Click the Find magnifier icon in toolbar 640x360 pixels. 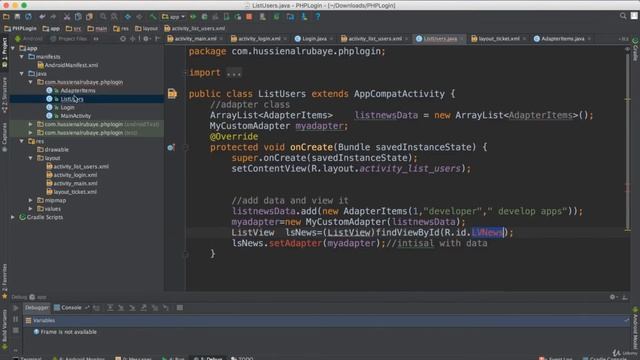103,17
